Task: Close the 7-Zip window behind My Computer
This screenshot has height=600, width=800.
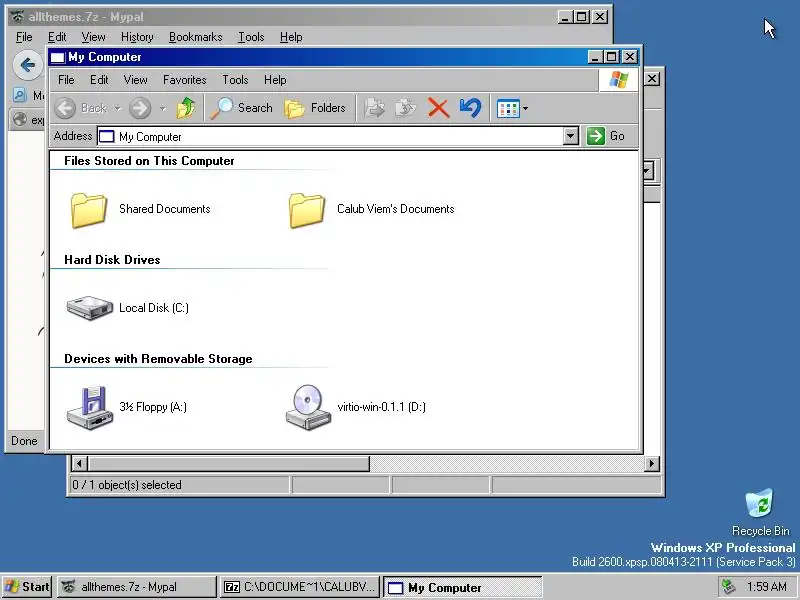Action: 652,79
